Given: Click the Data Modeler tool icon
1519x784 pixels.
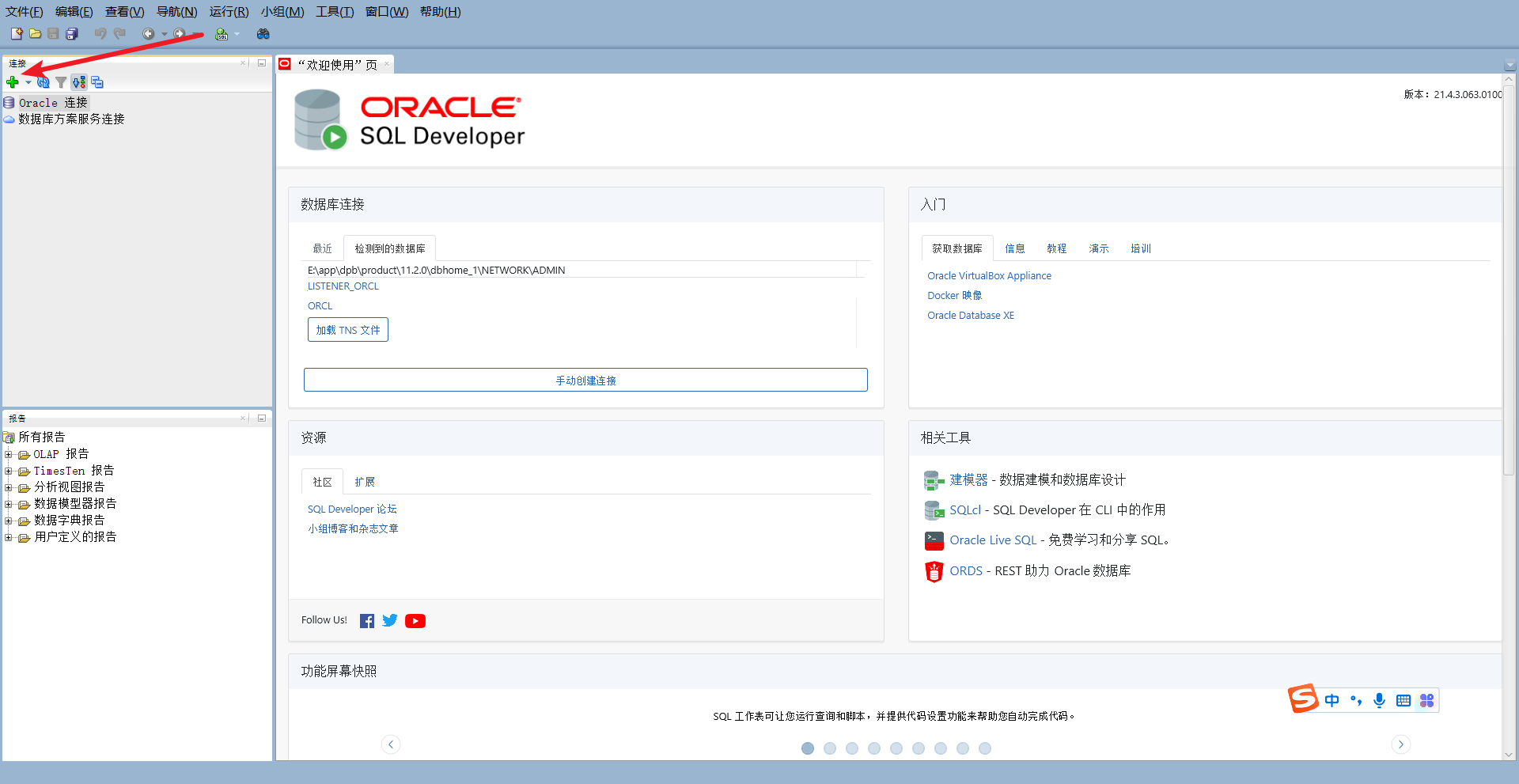Looking at the screenshot, I should (934, 480).
